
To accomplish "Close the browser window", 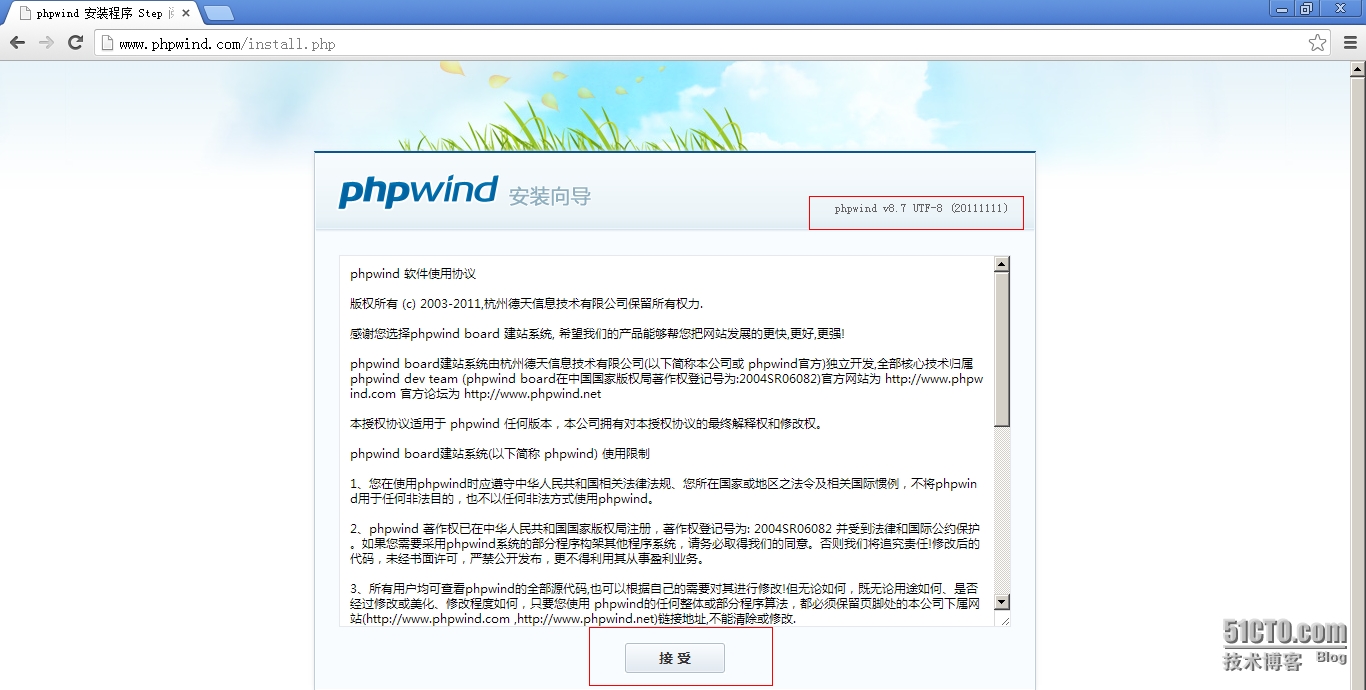I will (1342, 8).
